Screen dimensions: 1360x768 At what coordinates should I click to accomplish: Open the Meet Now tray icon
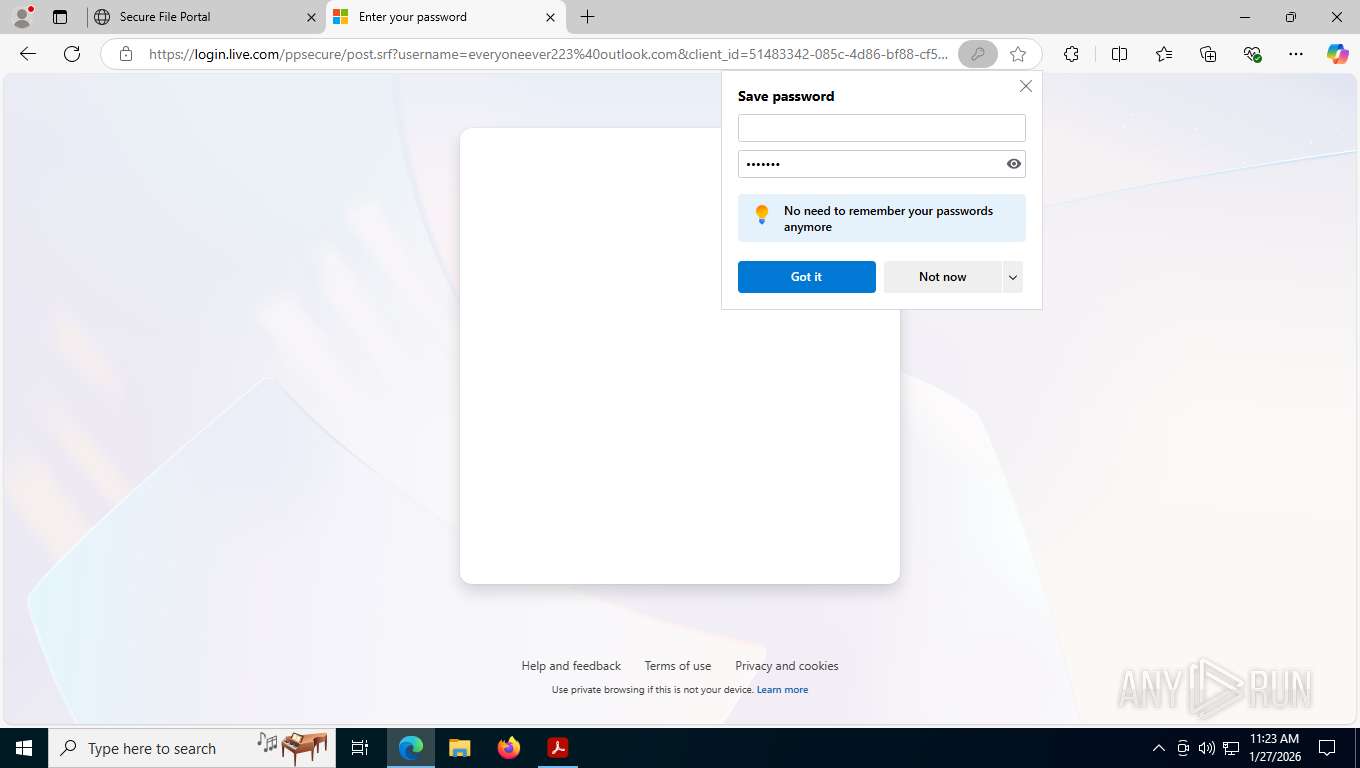(x=1183, y=748)
